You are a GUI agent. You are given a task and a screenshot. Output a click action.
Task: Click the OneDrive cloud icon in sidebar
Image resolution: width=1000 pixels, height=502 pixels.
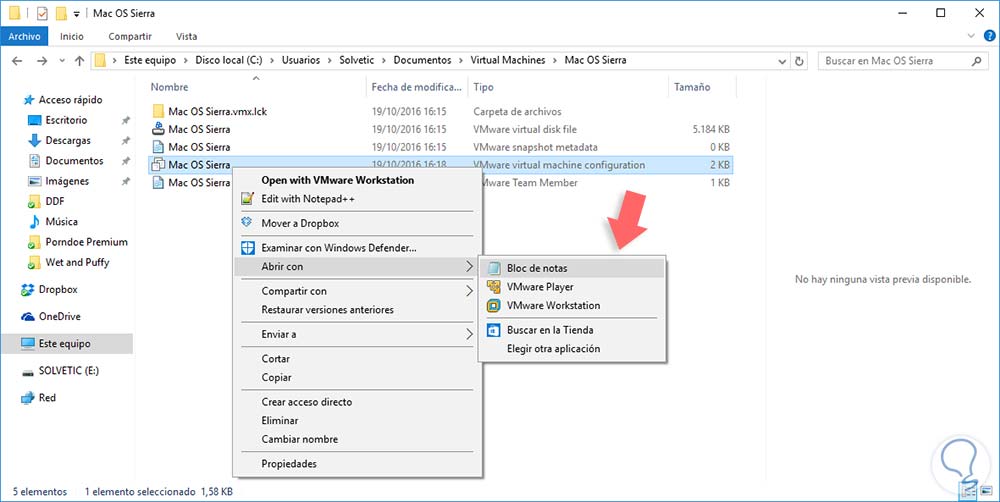point(30,316)
